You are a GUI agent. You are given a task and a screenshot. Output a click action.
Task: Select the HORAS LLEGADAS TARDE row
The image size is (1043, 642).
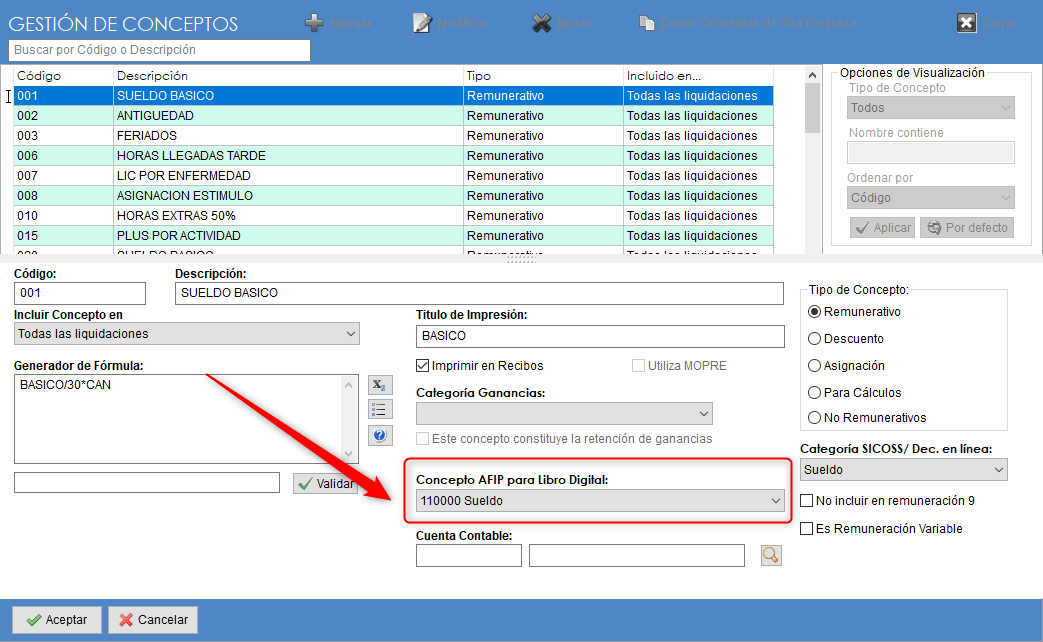tap(394, 156)
